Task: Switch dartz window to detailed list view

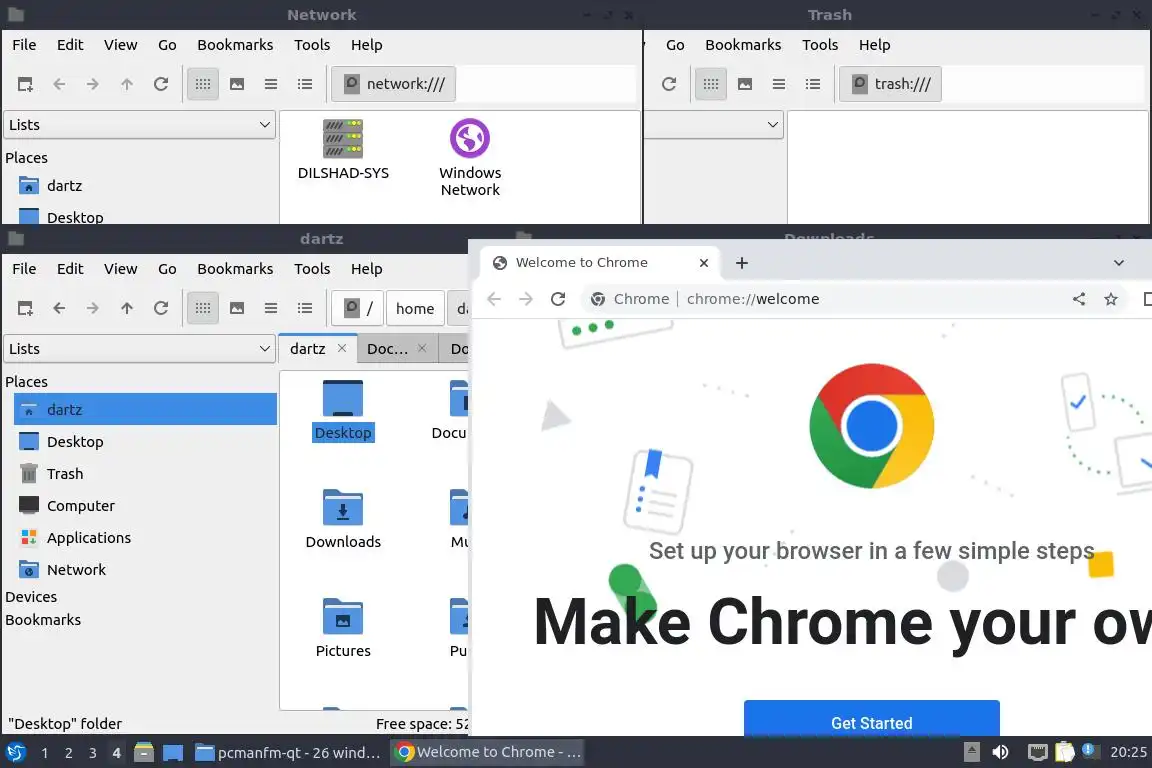Action: (x=305, y=308)
